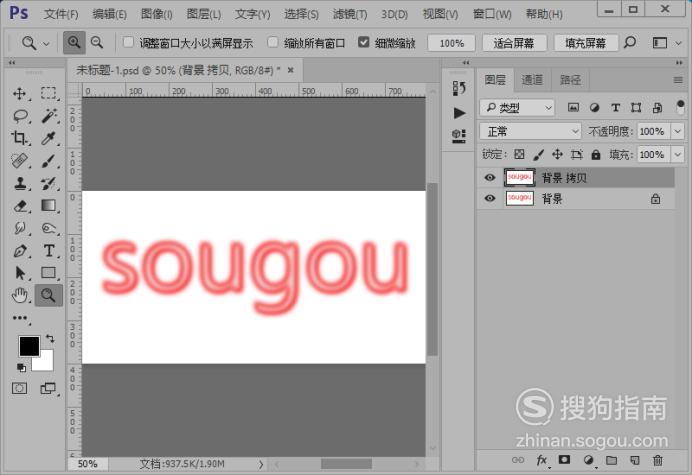
Task: Add a layer mask
Action: [564, 460]
